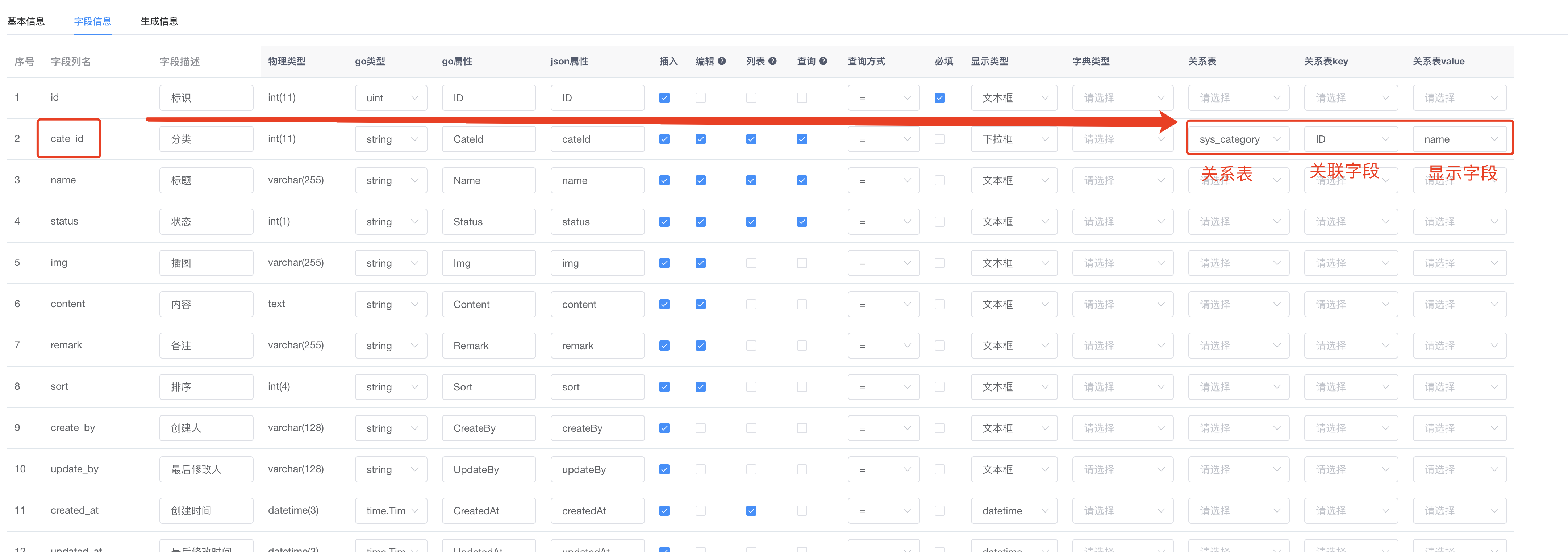The height and width of the screenshot is (552, 1568).
Task: Click datetime(3) type in created_at row
Action: 293,511
